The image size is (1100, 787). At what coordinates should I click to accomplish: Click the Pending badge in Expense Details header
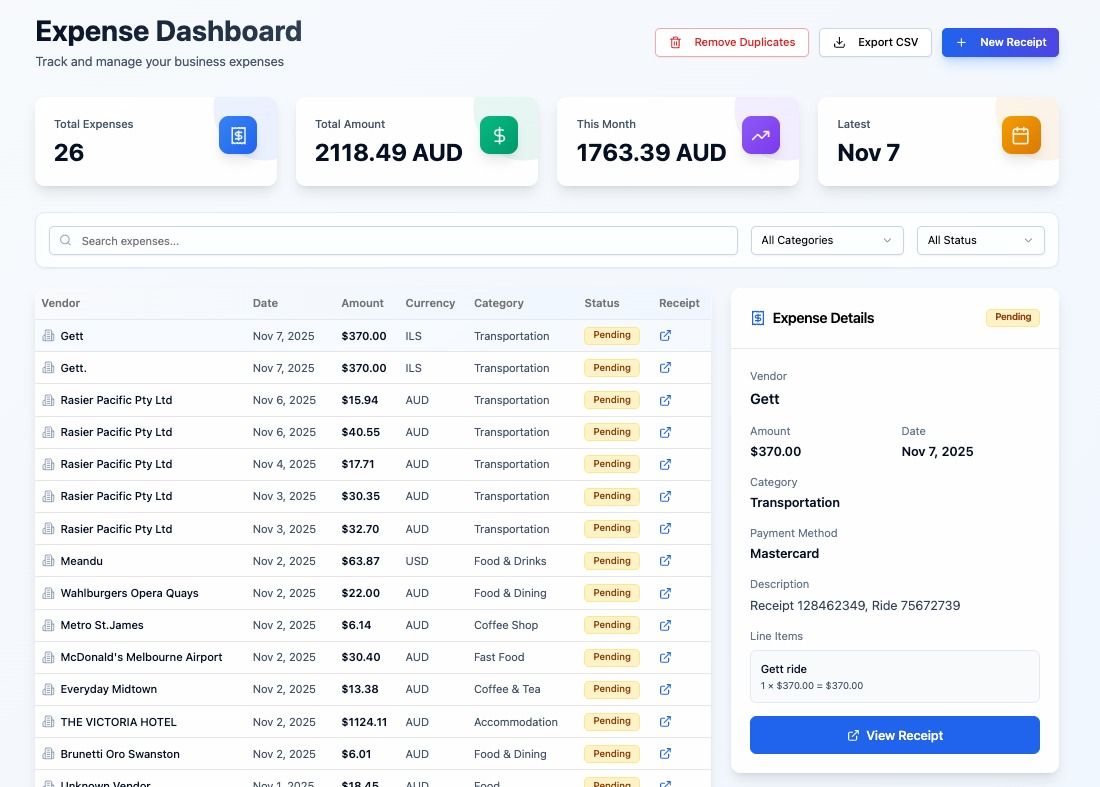pyautogui.click(x=1012, y=317)
